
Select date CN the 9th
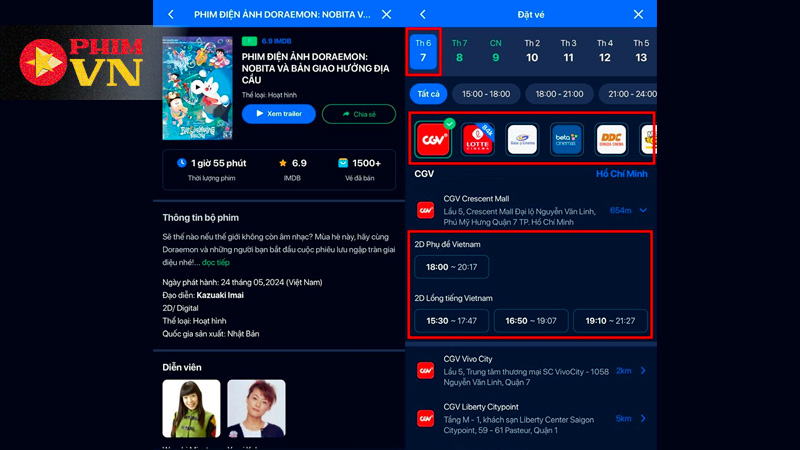pyautogui.click(x=495, y=51)
